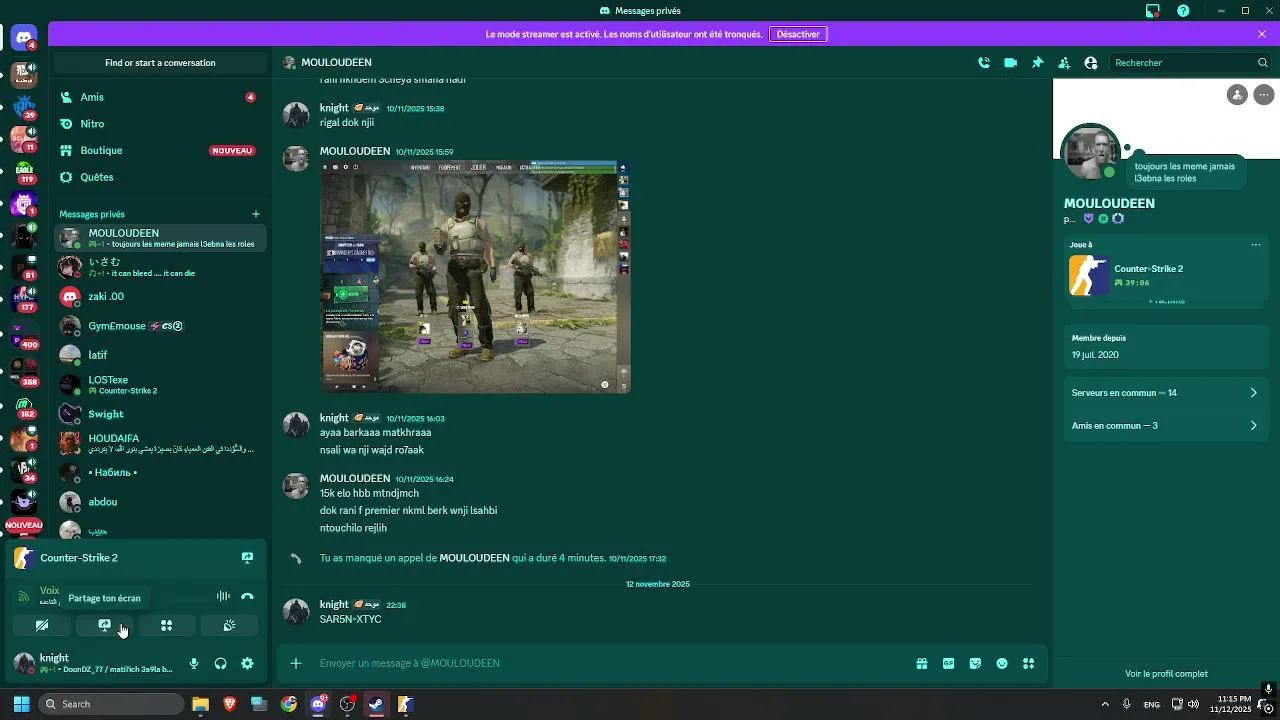Open Windows Start menu

(21, 704)
